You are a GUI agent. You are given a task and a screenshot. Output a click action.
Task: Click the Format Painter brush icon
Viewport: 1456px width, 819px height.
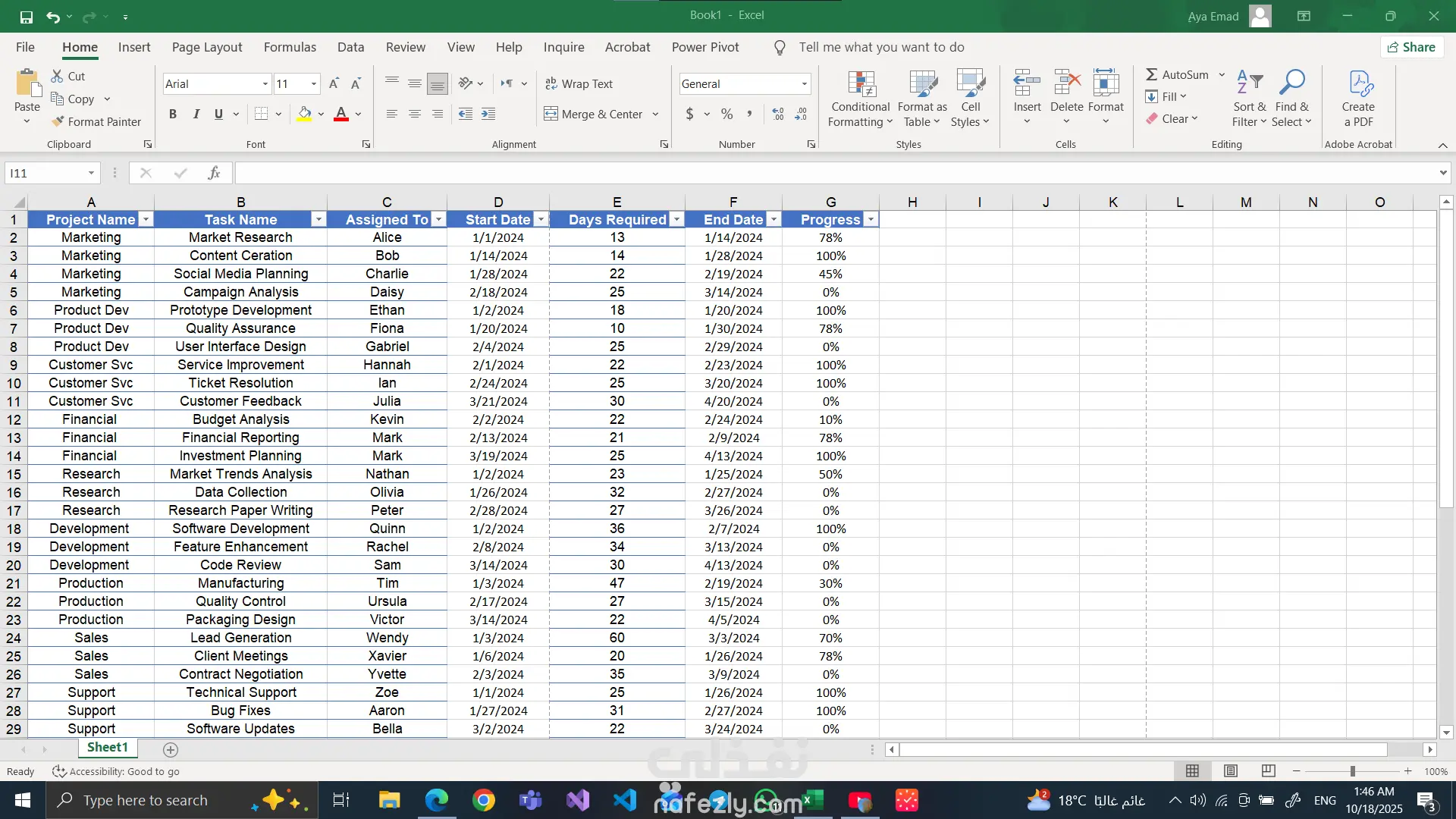58,121
